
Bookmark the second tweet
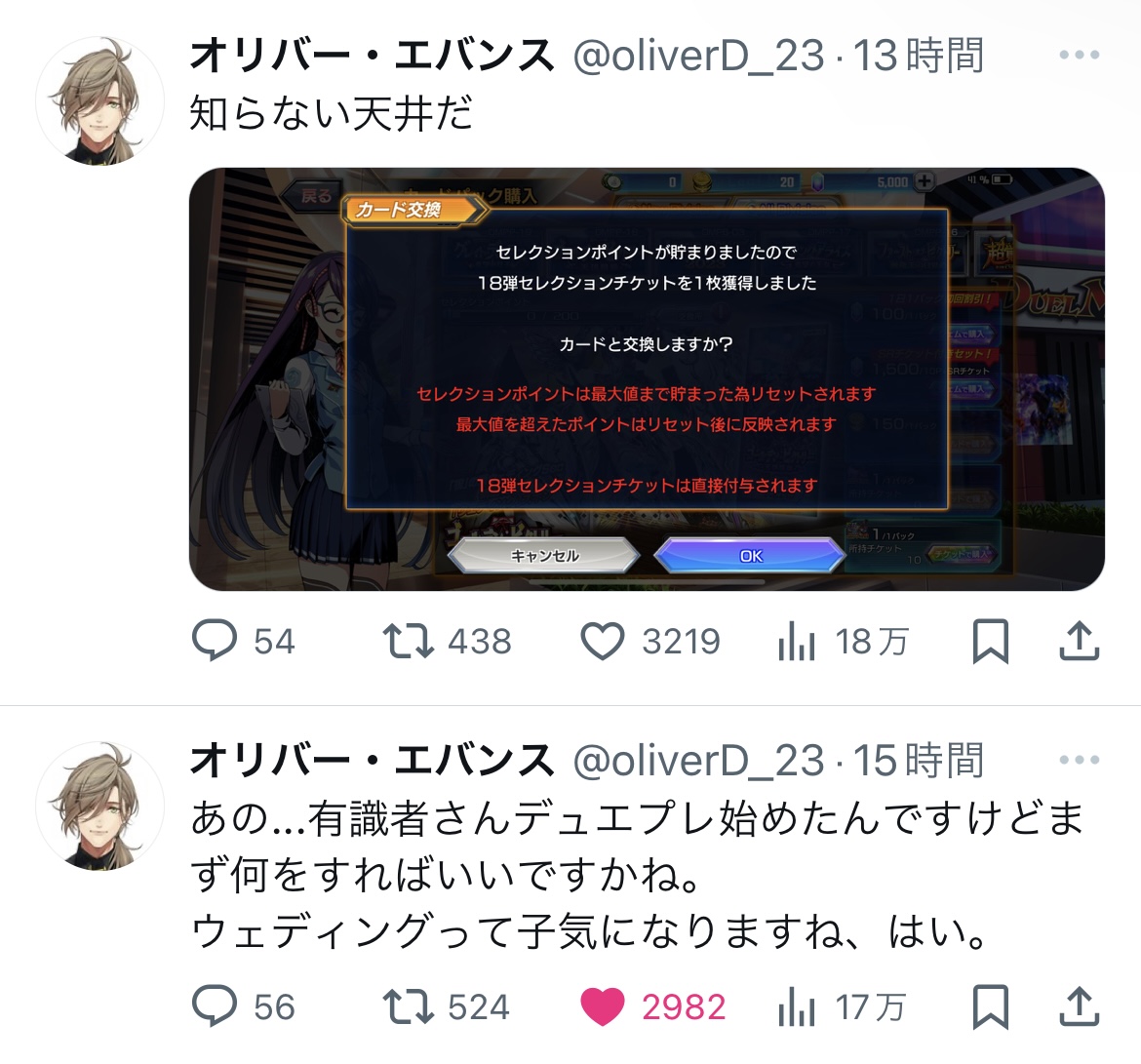pos(991,1007)
